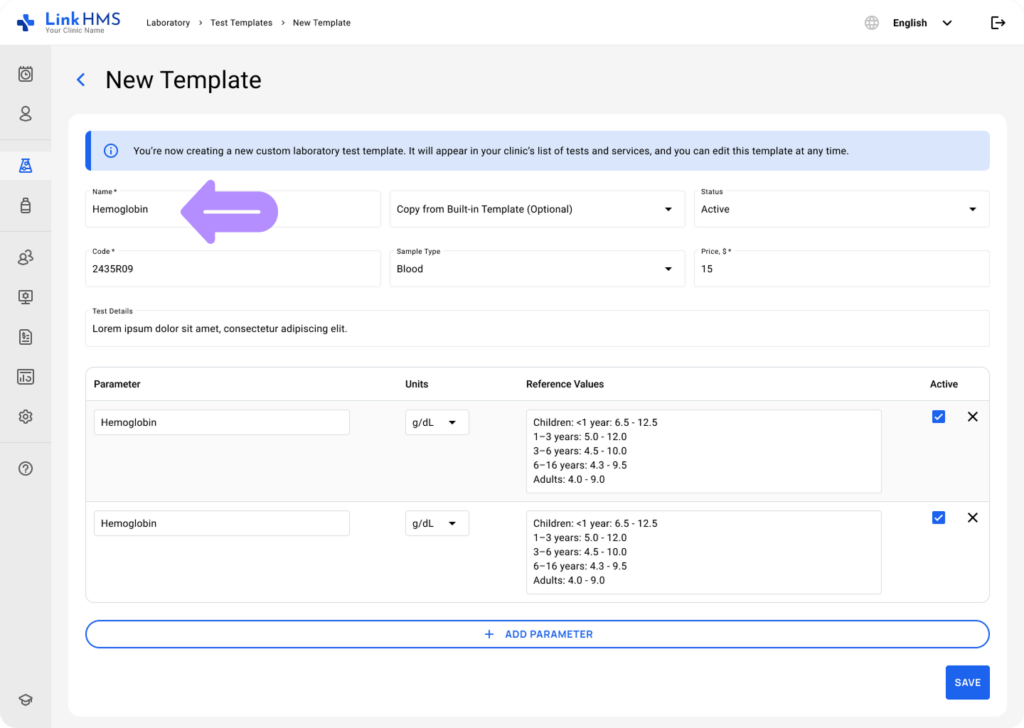Uncheck Active for second Hemoglobin parameter
1024x728 pixels.
click(x=938, y=518)
